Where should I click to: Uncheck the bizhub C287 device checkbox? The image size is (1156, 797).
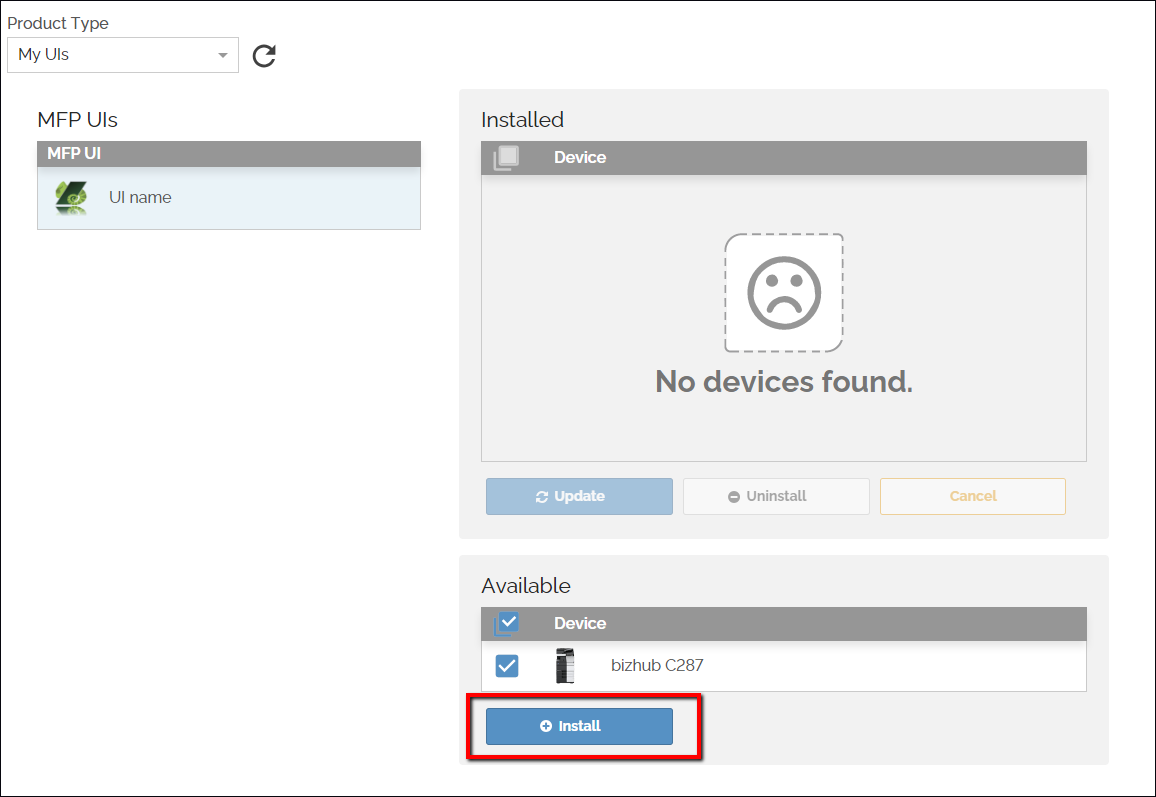pos(507,666)
